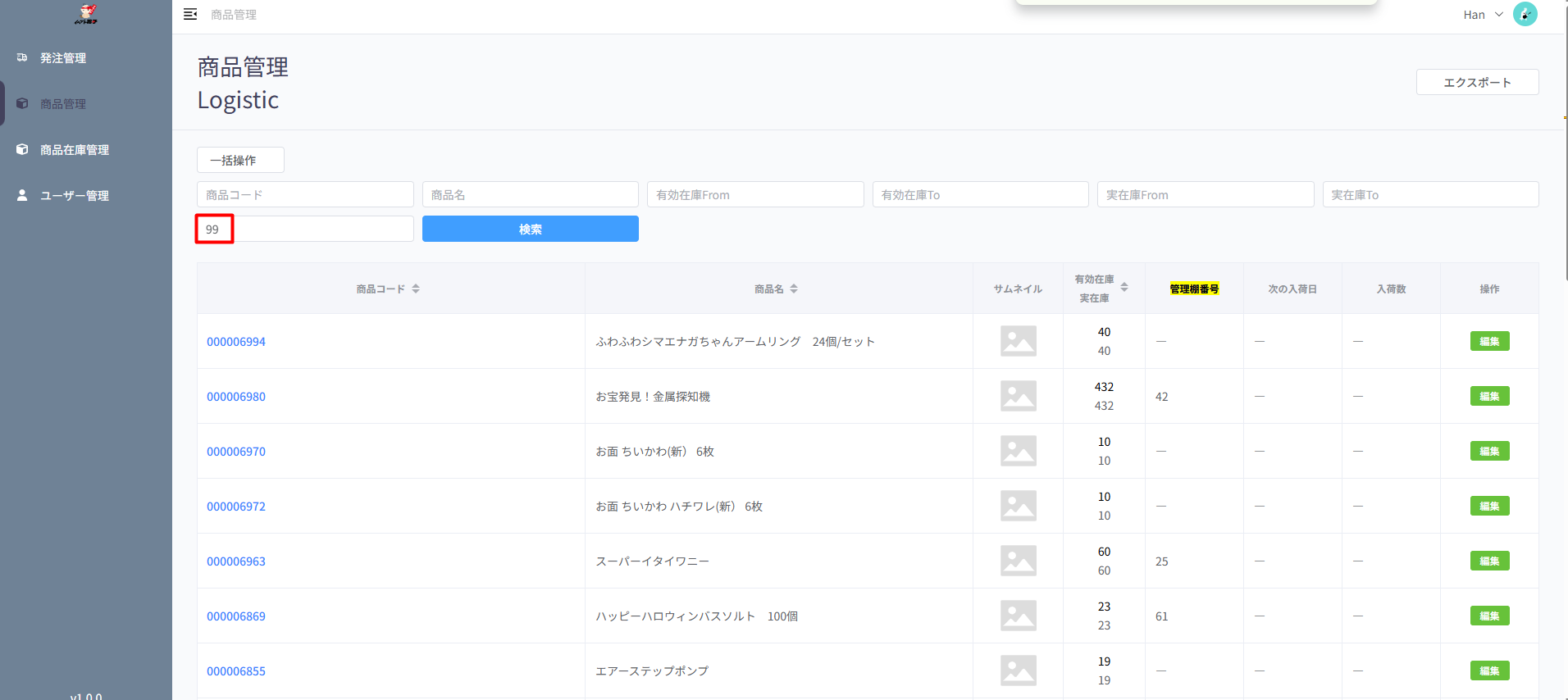Viewport: 1568px width, 700px height.
Task: Open 商品管理 in the sidebar menu
Action: tap(63, 104)
